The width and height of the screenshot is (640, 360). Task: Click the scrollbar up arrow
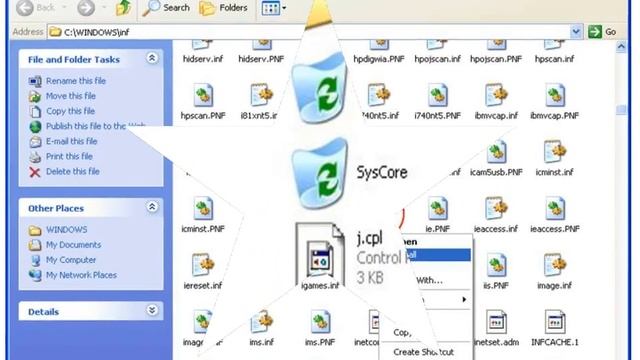[x=621, y=47]
